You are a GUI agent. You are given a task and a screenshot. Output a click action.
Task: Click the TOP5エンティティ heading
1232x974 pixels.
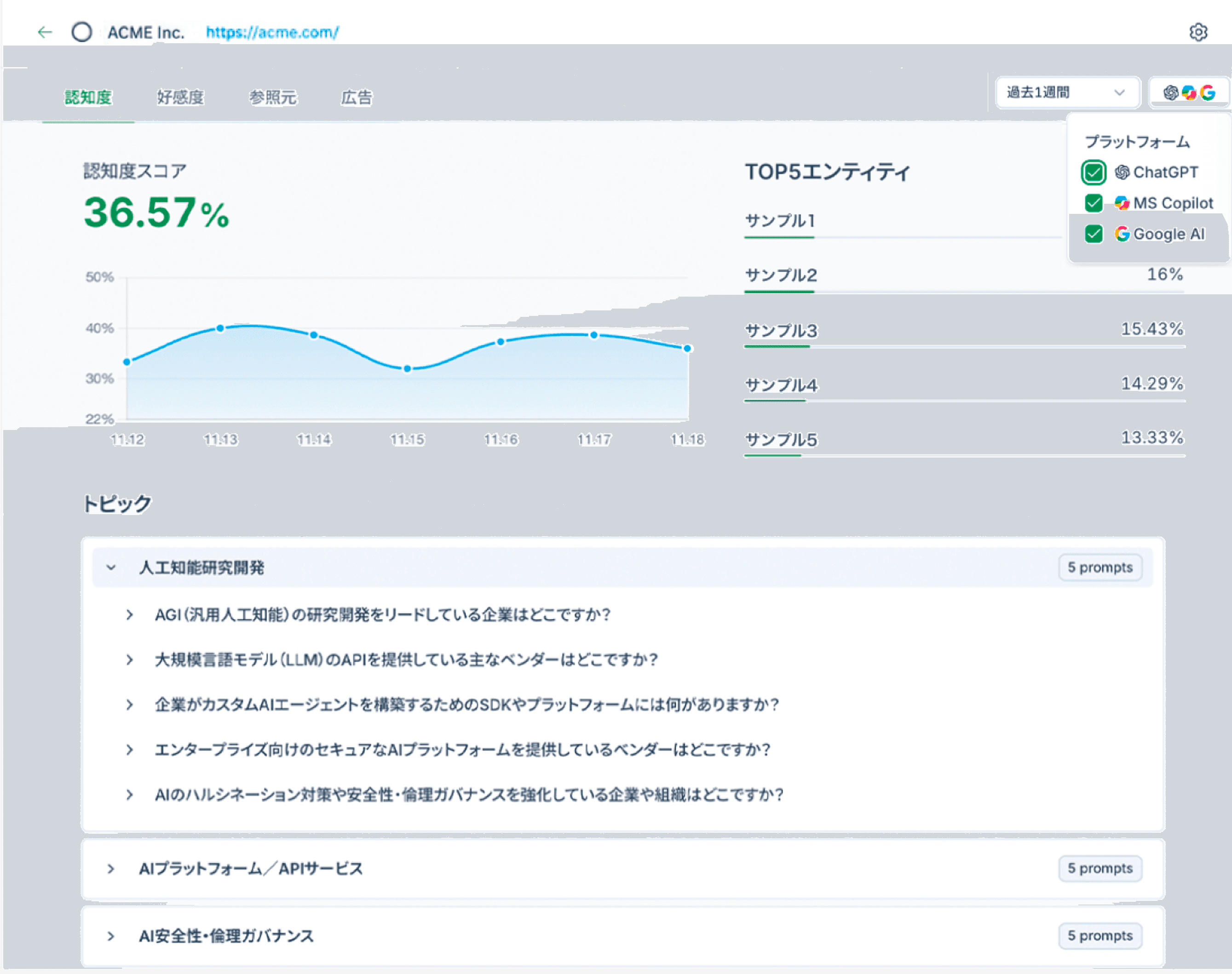coord(827,172)
